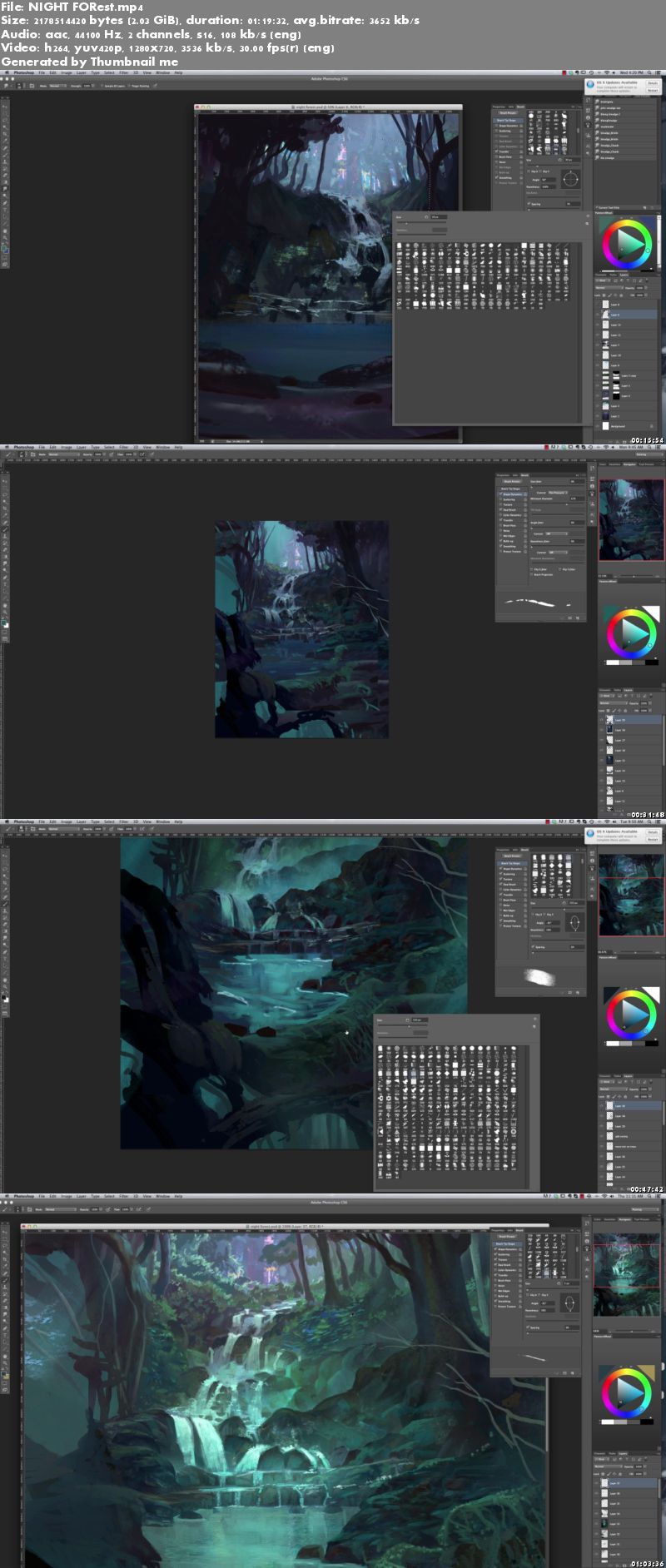Enable Flip X in the 00:47:42 Brush panel
Screen dimensions: 666x1568
pos(534,914)
